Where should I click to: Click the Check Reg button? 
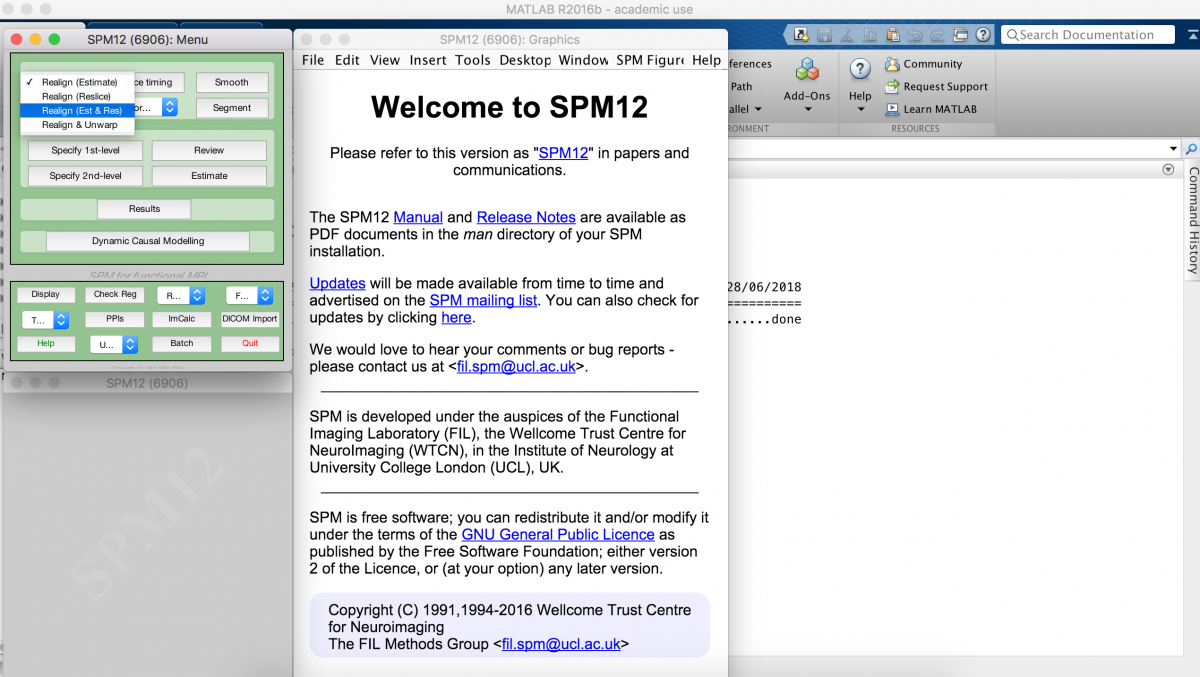click(x=115, y=295)
